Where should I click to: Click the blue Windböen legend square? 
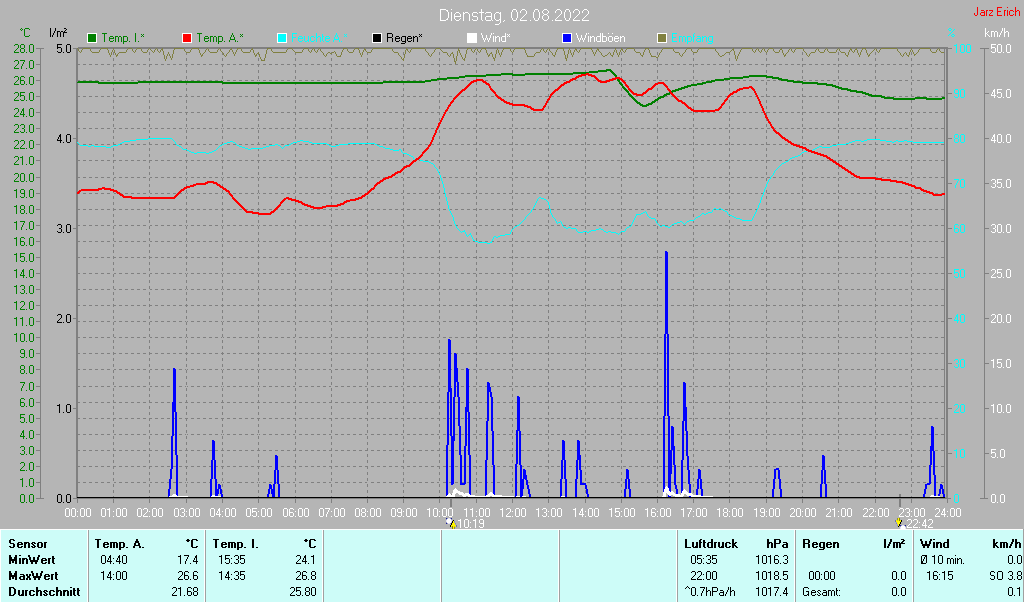pyautogui.click(x=567, y=38)
